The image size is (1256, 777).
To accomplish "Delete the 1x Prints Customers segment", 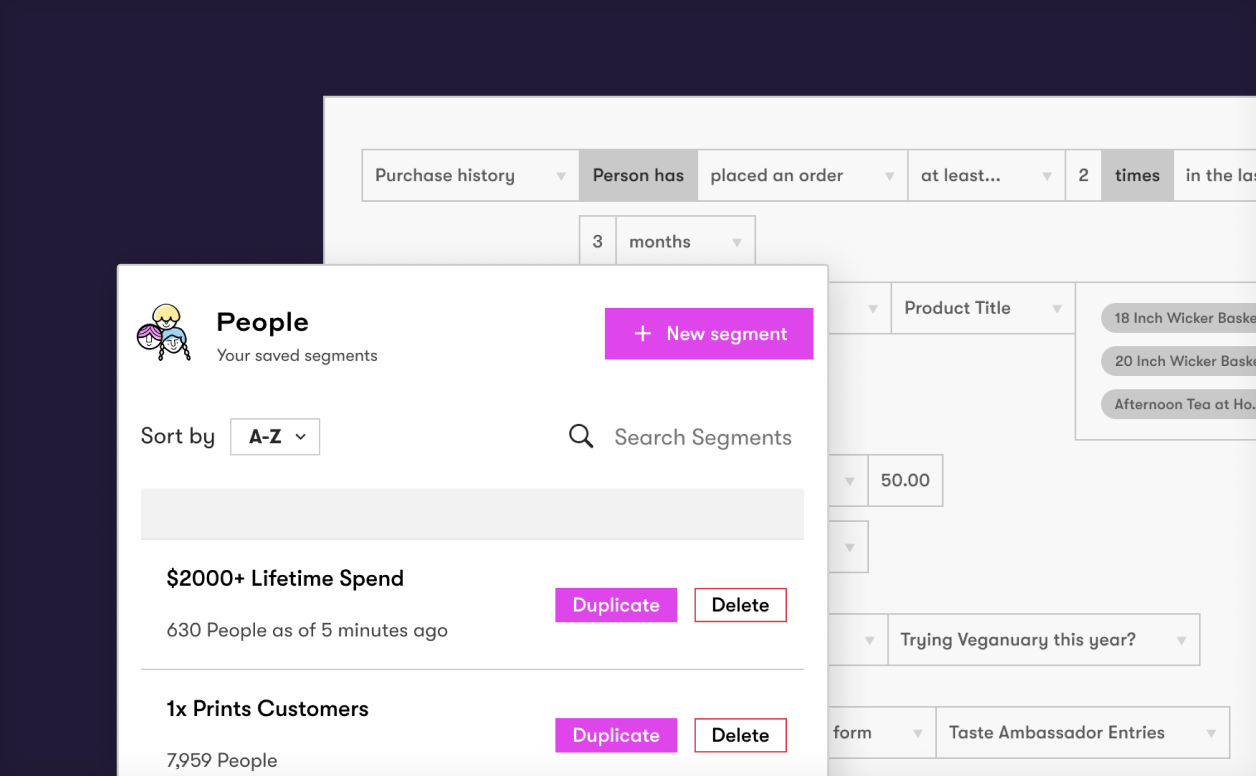I will [x=740, y=735].
